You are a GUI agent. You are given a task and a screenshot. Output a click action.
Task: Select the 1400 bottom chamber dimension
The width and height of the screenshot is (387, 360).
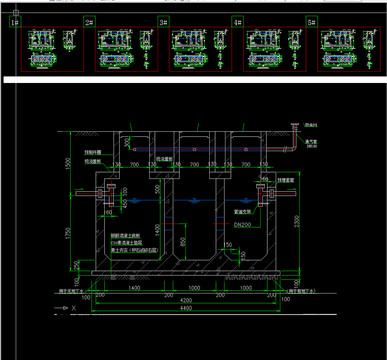pos(134,288)
